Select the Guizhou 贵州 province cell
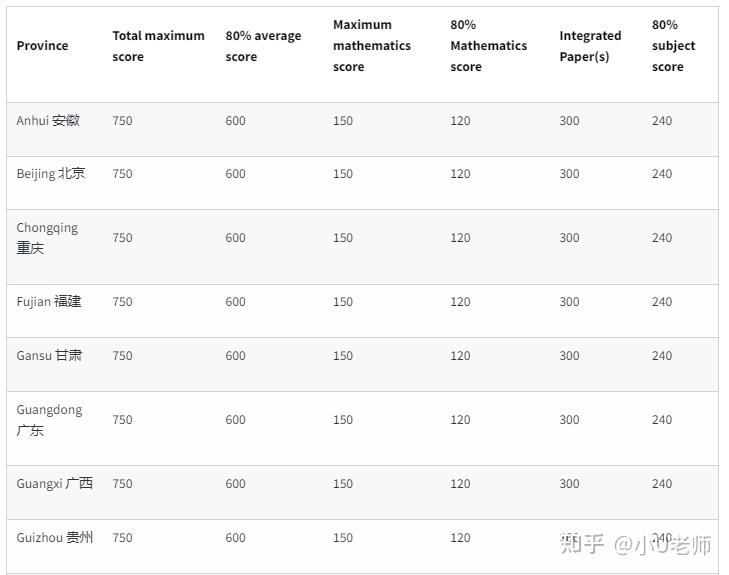The image size is (729, 575). click(x=54, y=538)
